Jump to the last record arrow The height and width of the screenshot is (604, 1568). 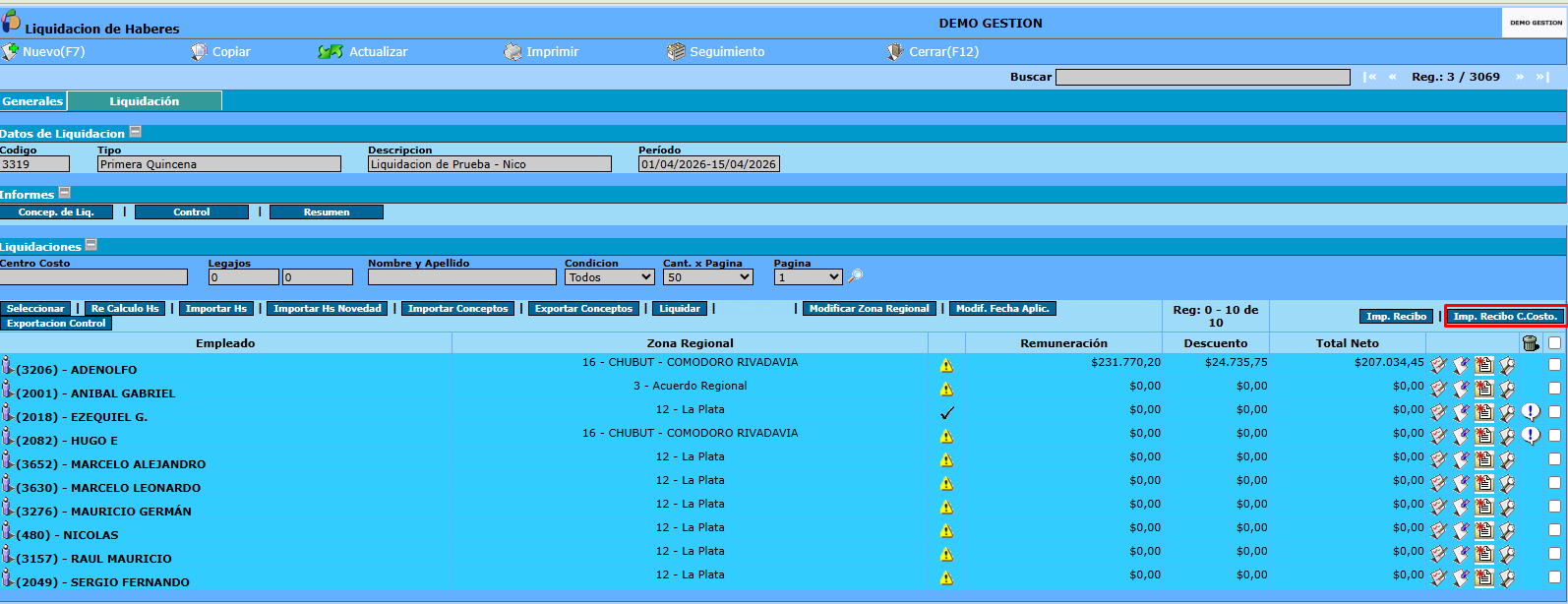(1542, 77)
